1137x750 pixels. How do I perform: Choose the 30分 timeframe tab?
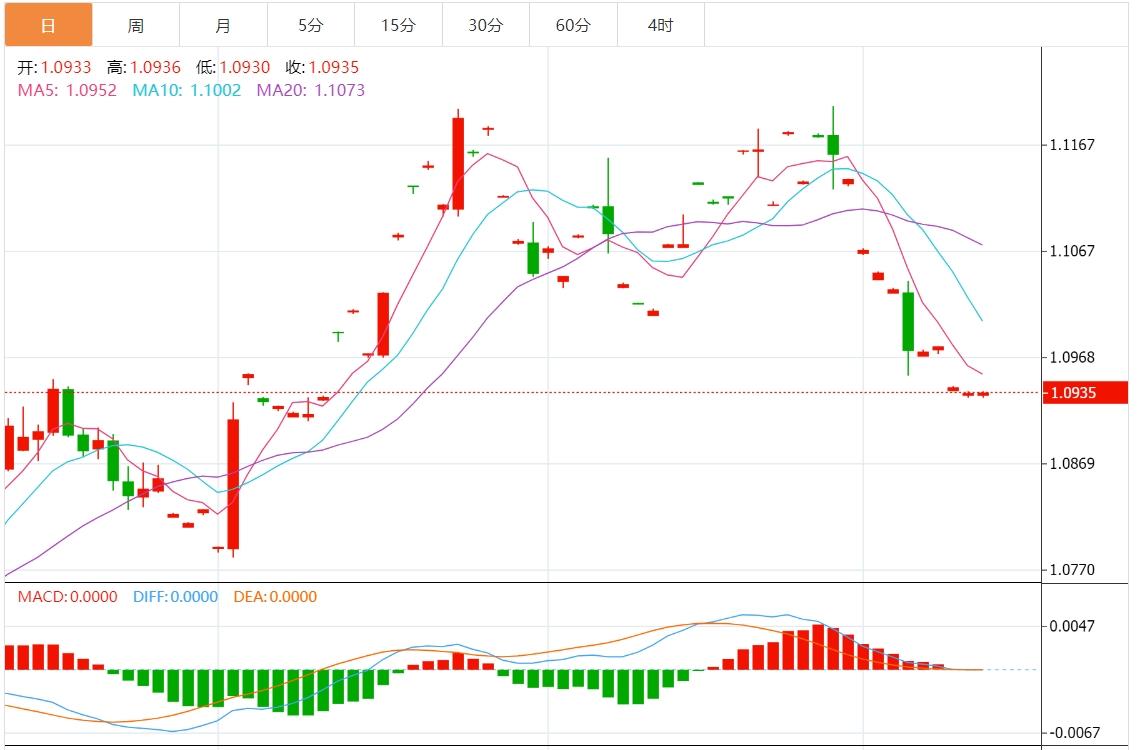click(x=485, y=25)
